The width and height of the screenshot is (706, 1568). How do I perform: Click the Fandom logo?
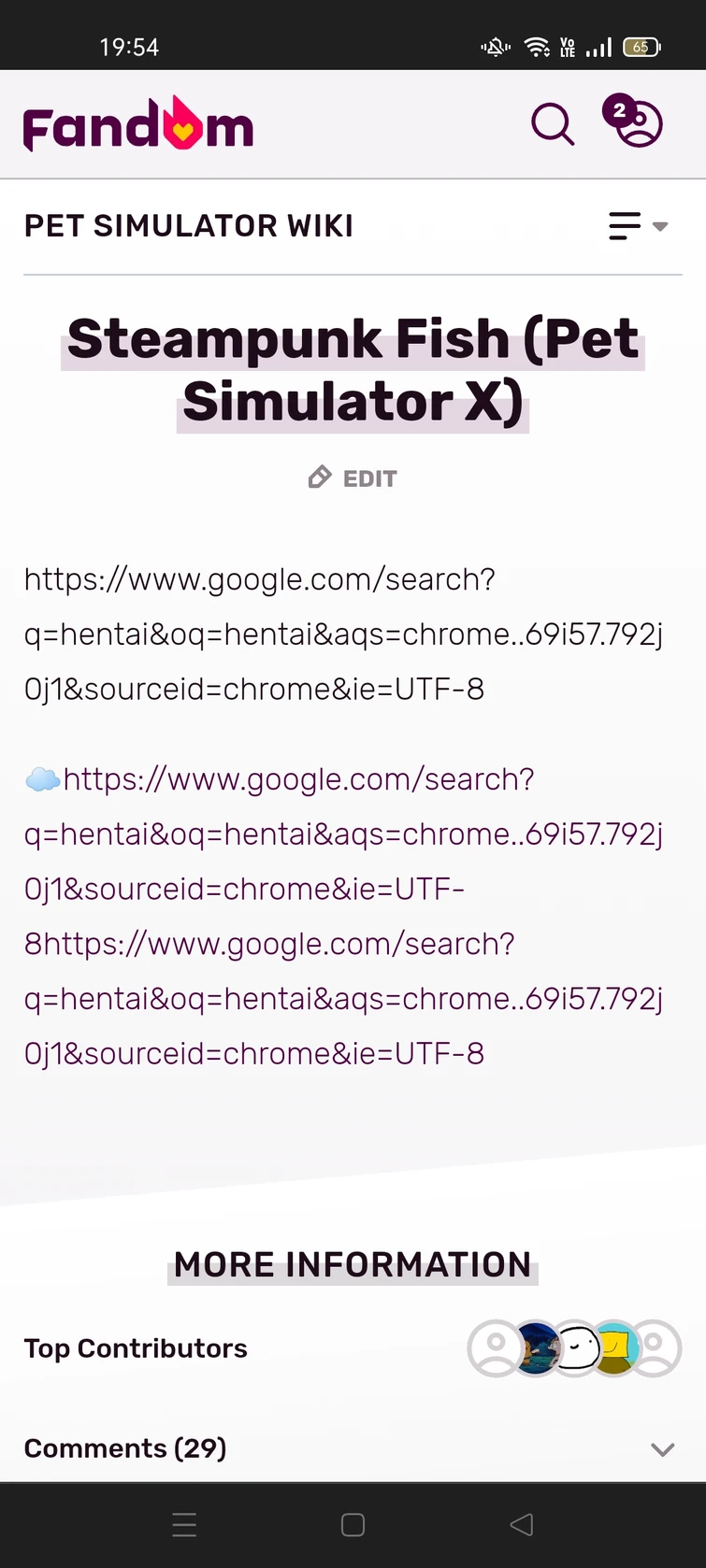pos(138,125)
